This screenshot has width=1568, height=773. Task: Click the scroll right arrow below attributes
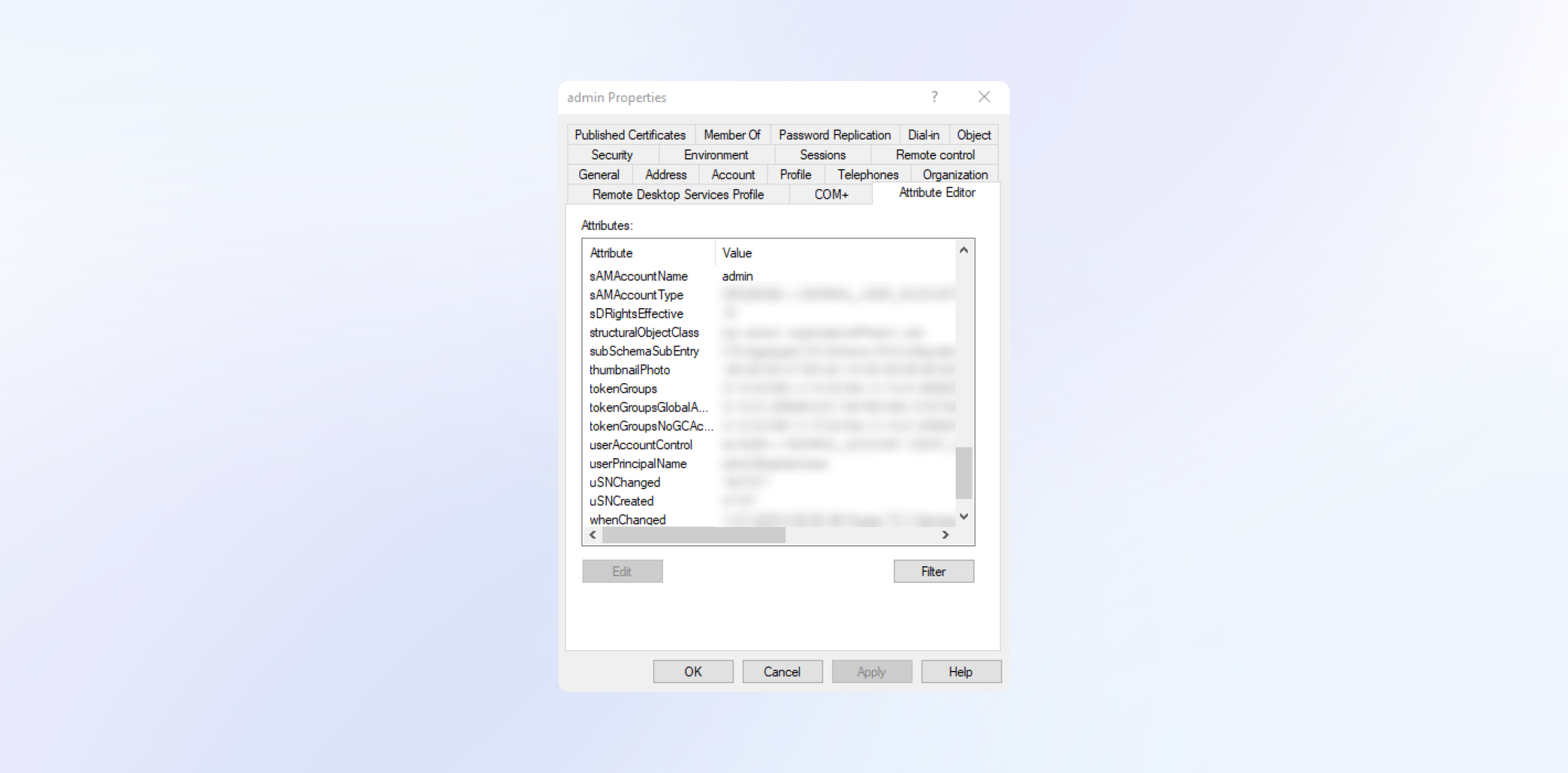[x=946, y=535]
